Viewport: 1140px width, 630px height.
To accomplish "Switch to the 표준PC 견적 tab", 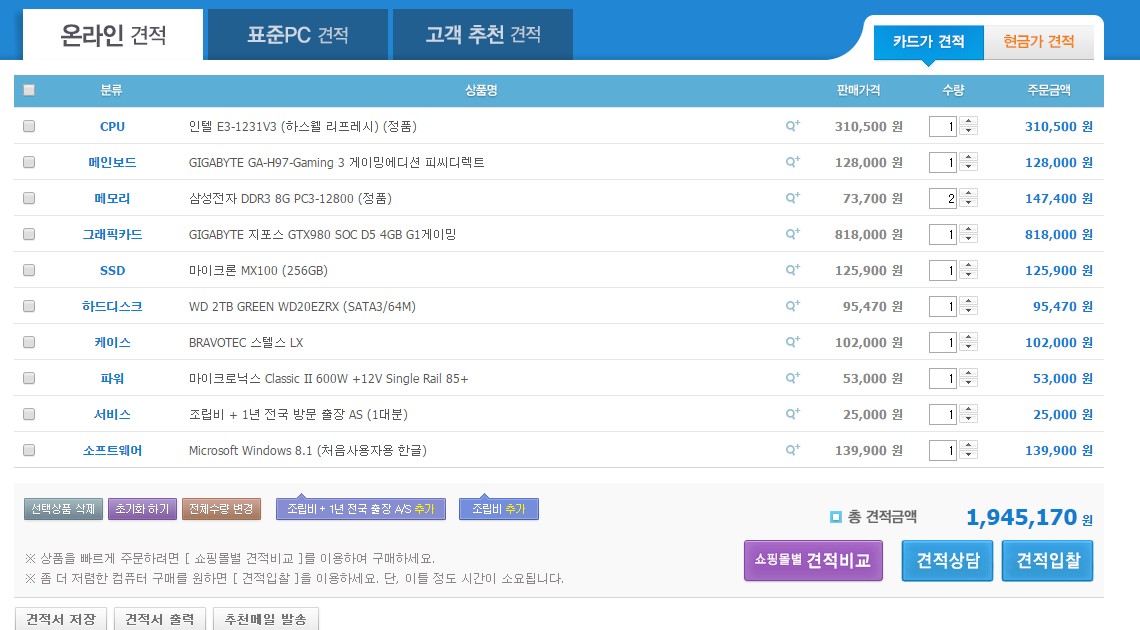I will pos(298,35).
